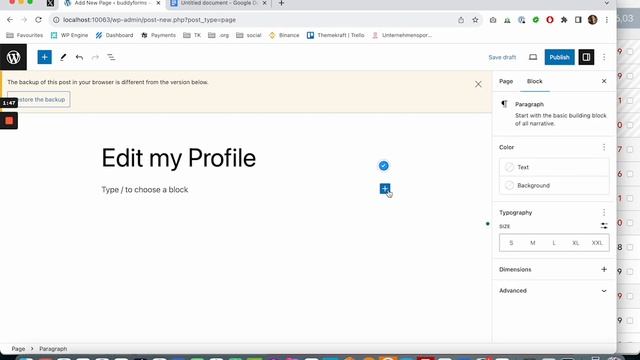Close the Add New Page tab
Viewport: 640px width, 360px height.
158,3
